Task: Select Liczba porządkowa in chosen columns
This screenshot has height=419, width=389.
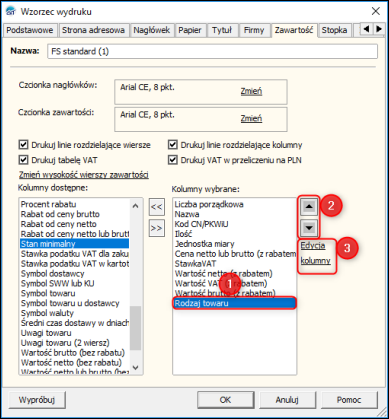Action: (234, 204)
